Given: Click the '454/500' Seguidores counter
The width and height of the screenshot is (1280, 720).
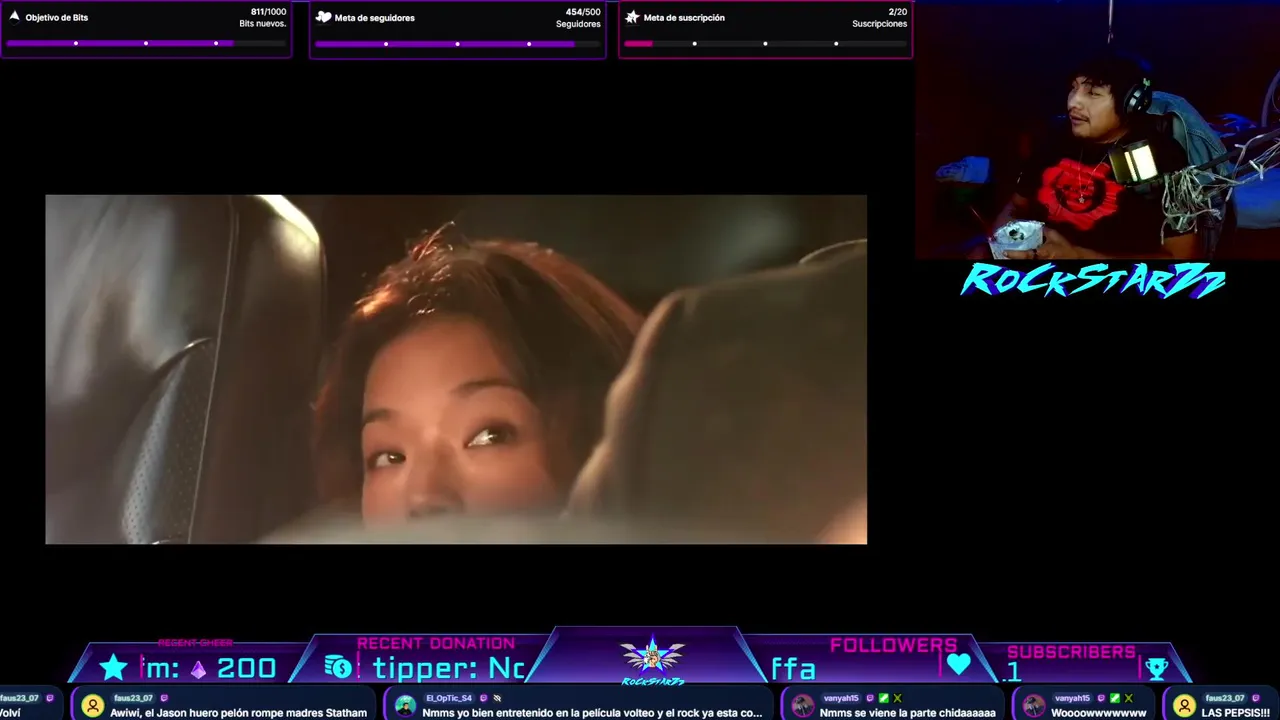Looking at the screenshot, I should (583, 12).
